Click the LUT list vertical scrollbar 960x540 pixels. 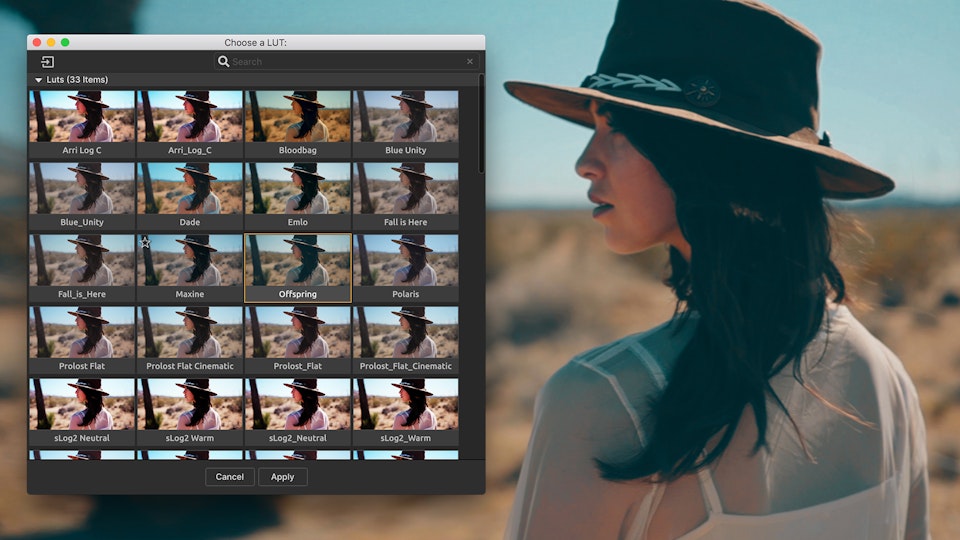[481, 130]
